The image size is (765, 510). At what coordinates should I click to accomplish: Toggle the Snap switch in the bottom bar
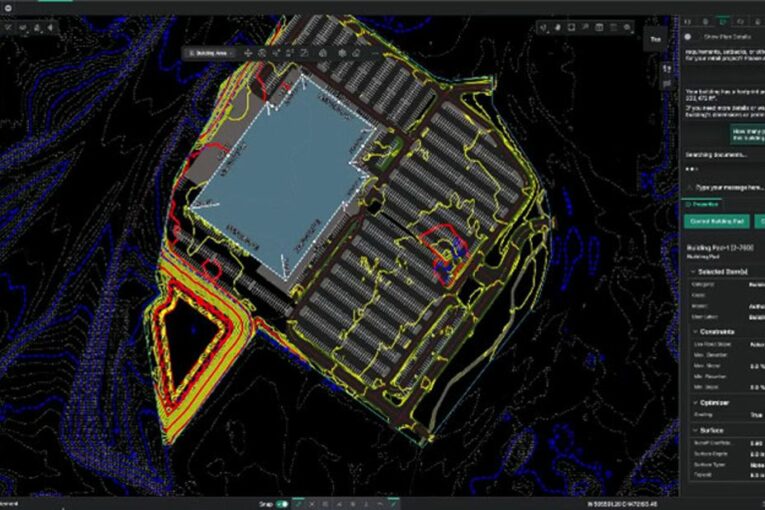(x=282, y=504)
